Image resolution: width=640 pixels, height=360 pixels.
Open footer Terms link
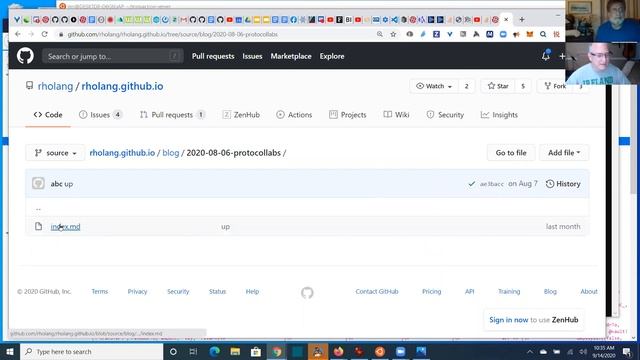[x=100, y=291]
